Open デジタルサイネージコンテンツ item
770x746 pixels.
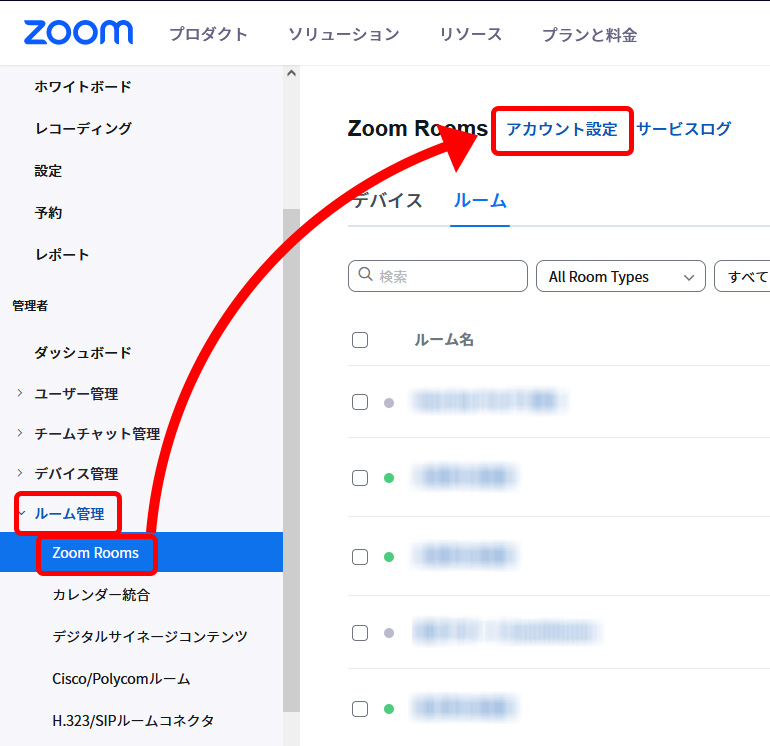point(150,636)
